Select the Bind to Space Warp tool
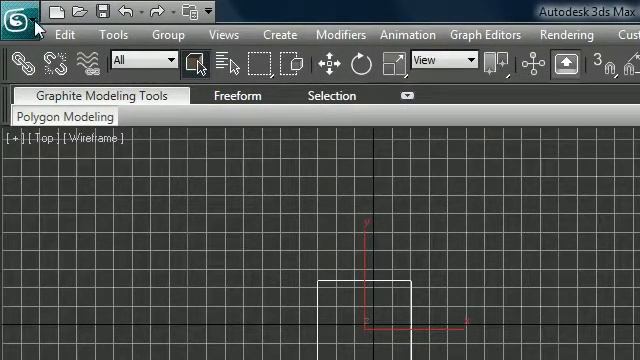 [88, 63]
